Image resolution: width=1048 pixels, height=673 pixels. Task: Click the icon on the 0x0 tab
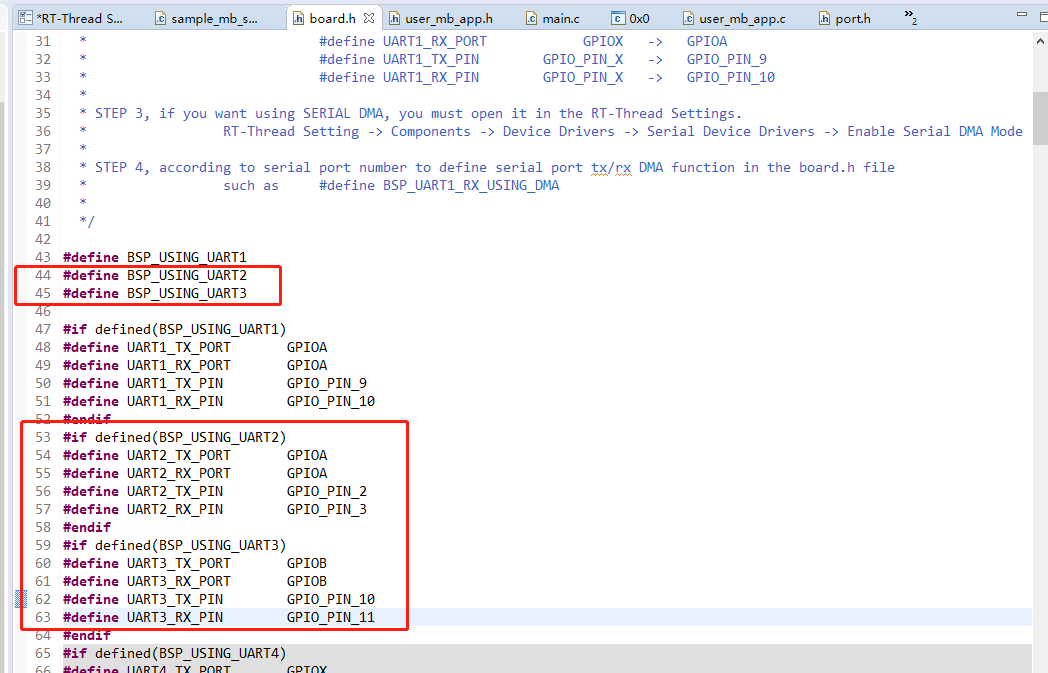(x=616, y=17)
